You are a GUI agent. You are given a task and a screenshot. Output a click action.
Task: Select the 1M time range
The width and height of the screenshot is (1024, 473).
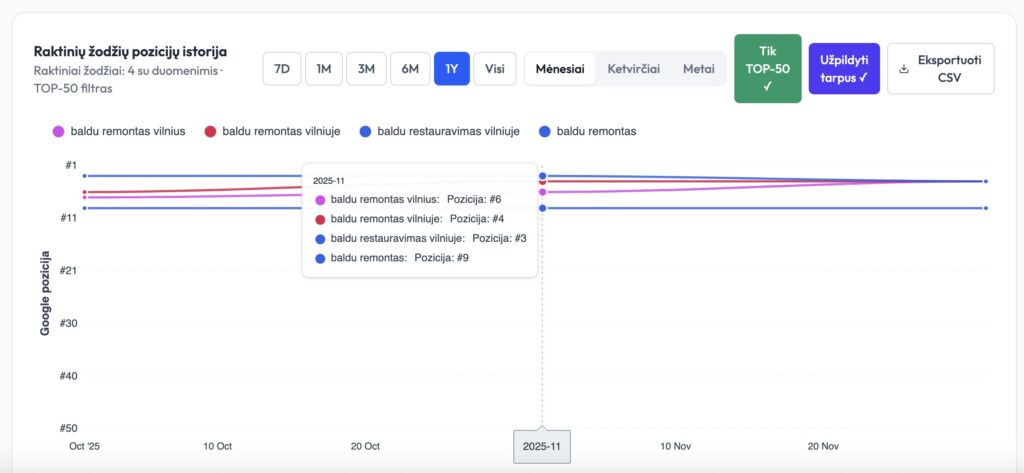(324, 69)
